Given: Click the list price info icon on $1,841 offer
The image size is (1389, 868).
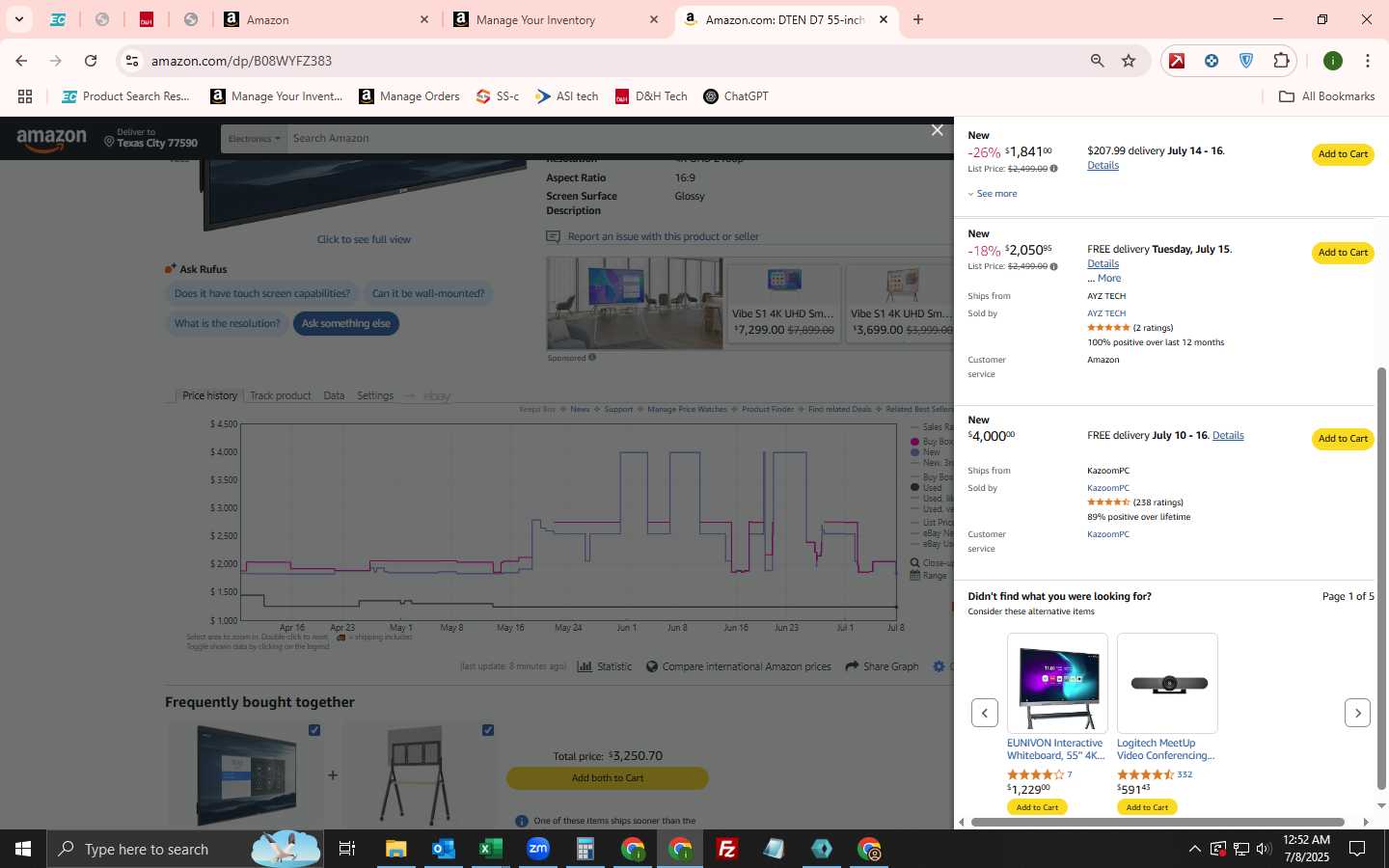Looking at the screenshot, I should [x=1053, y=169].
